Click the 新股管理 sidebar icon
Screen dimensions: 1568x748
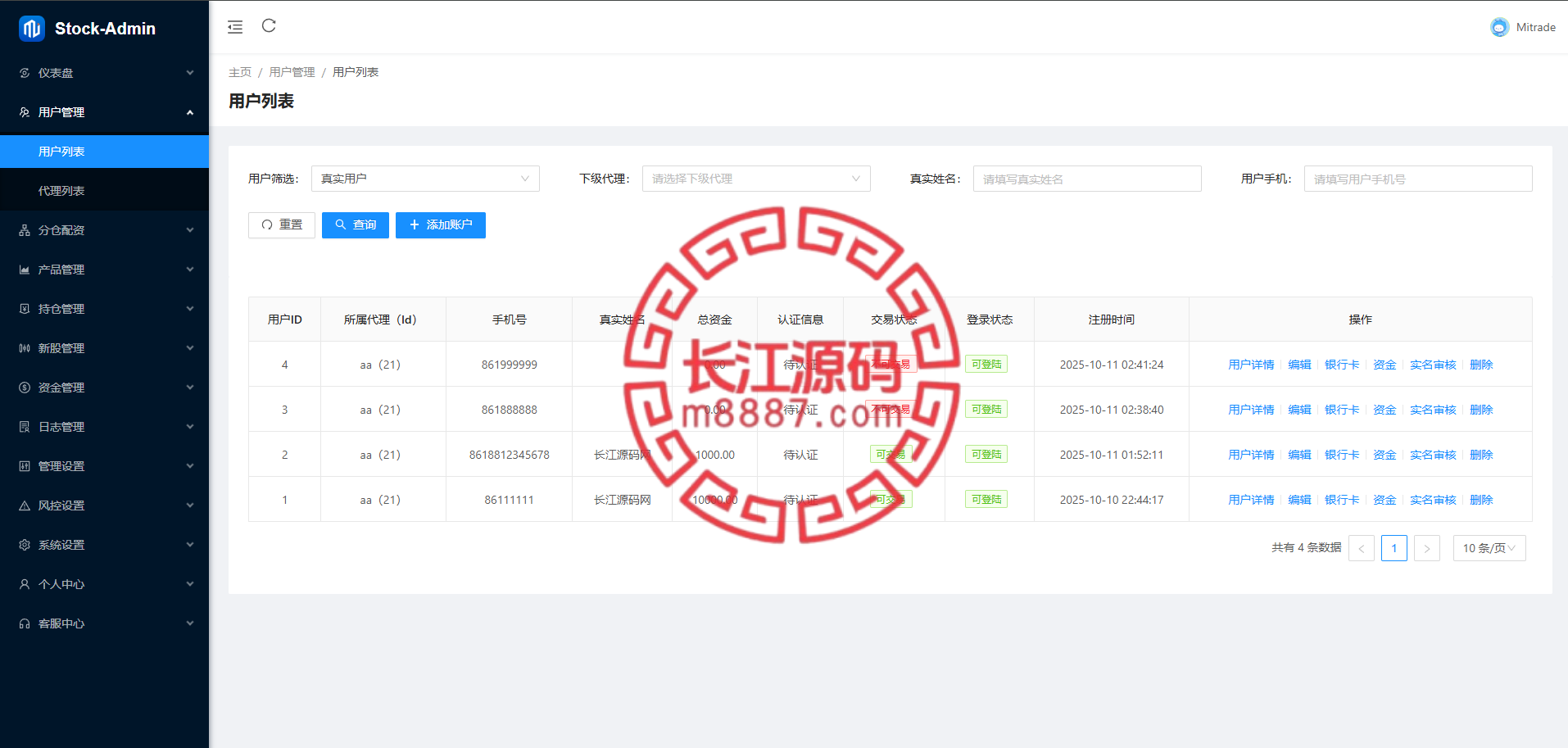tap(25, 348)
